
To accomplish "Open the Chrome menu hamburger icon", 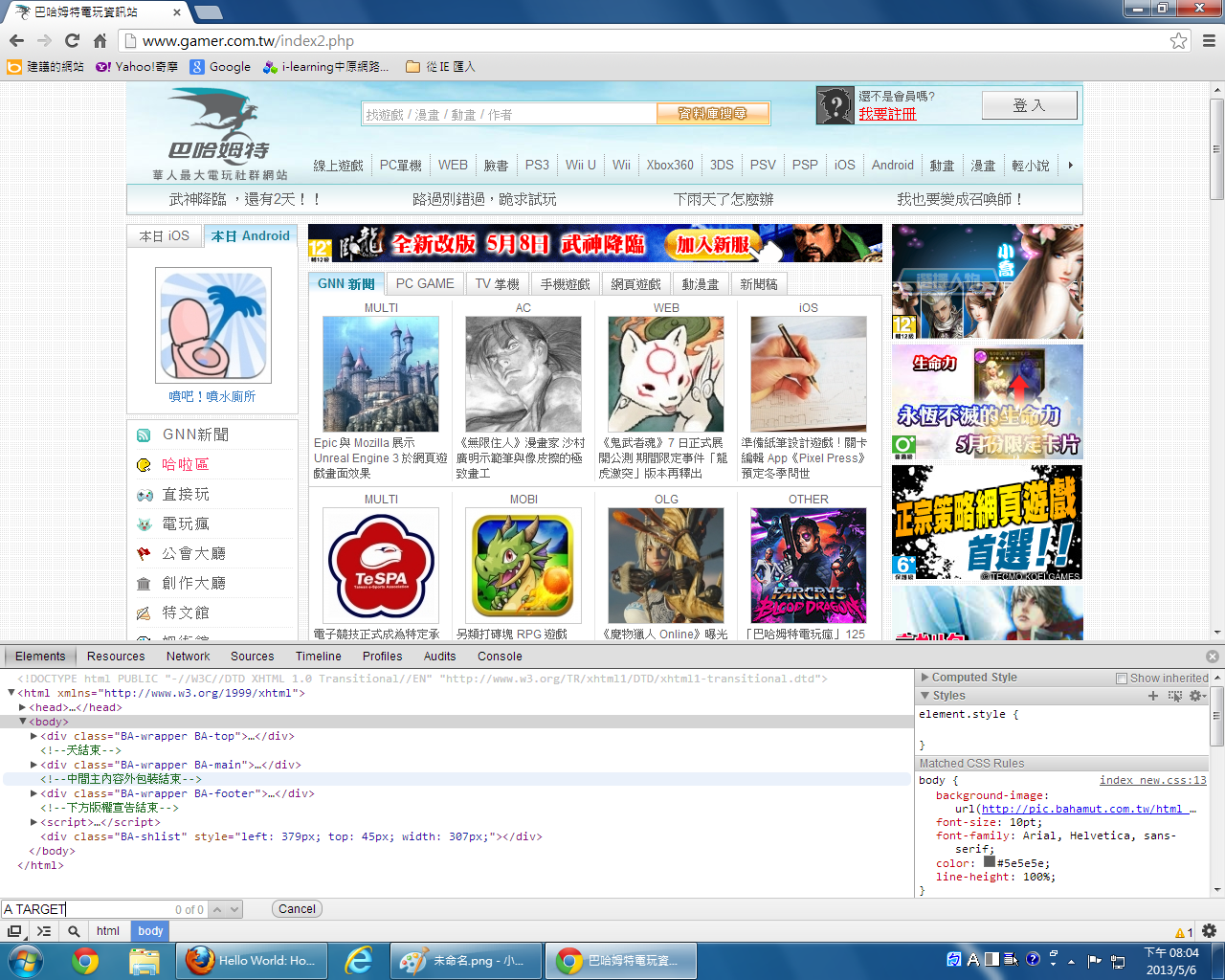I will pos(1209,40).
